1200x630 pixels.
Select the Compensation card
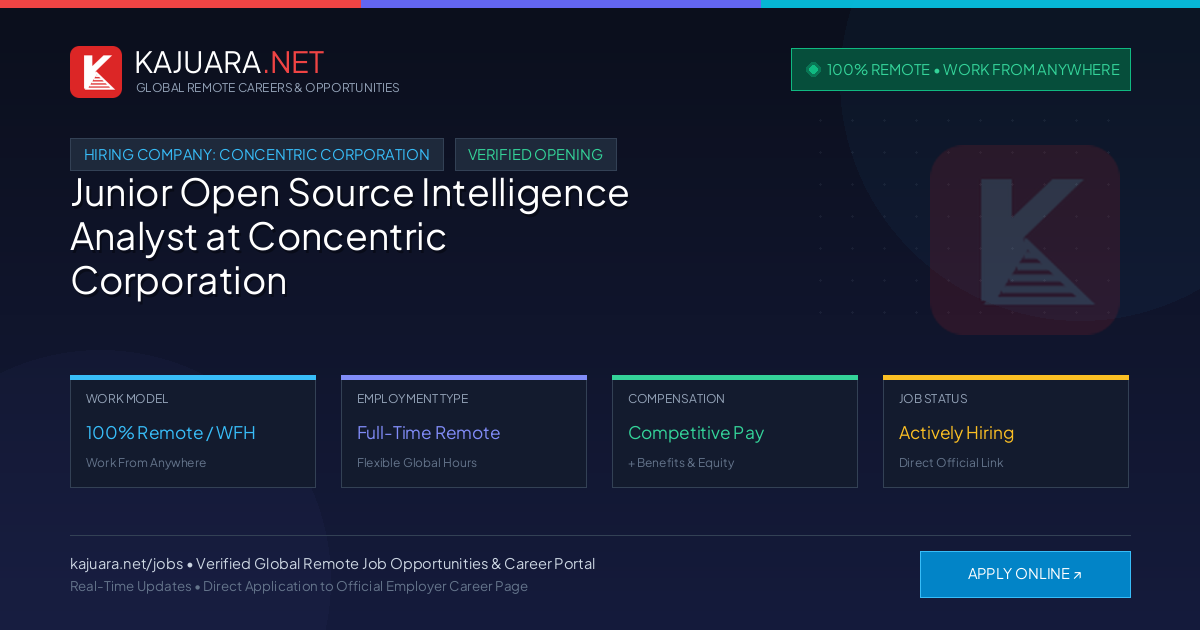(x=735, y=432)
